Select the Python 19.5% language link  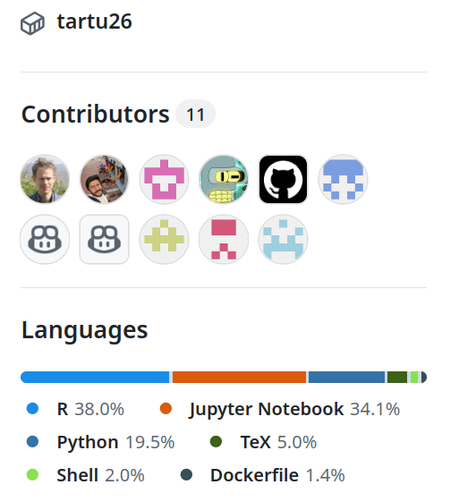click(101, 442)
